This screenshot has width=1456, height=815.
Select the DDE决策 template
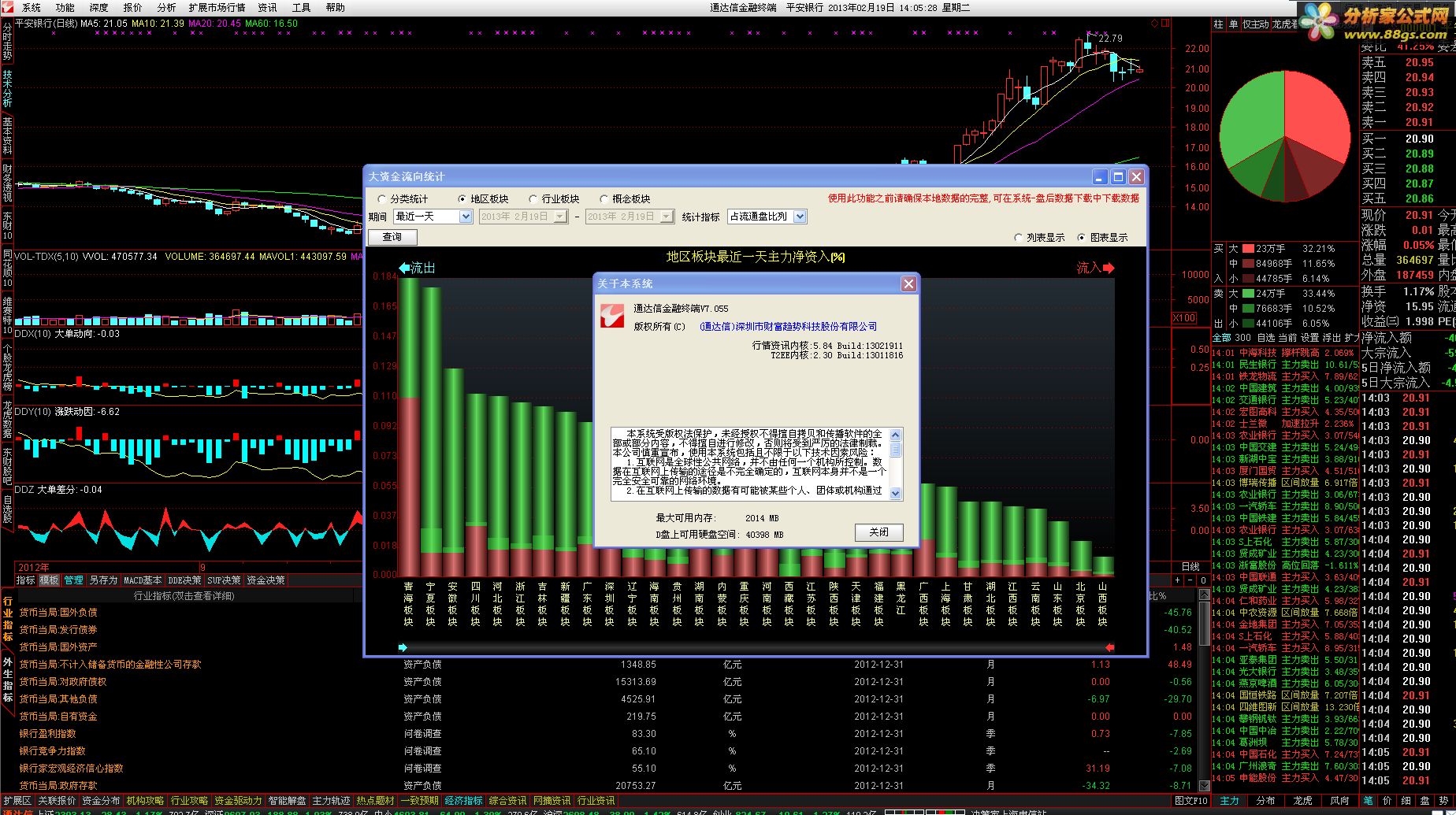[184, 580]
